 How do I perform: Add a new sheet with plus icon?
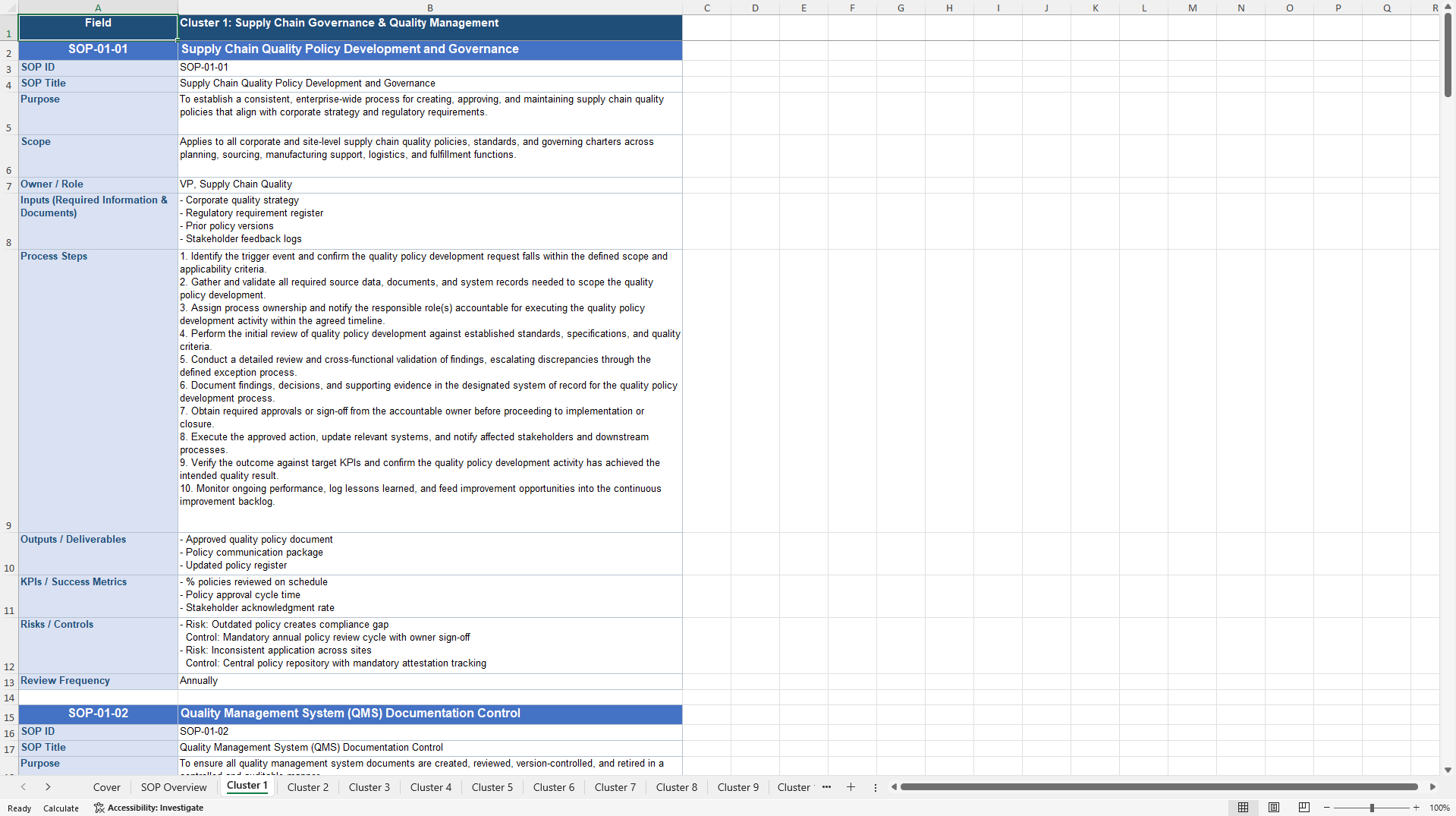coord(851,787)
